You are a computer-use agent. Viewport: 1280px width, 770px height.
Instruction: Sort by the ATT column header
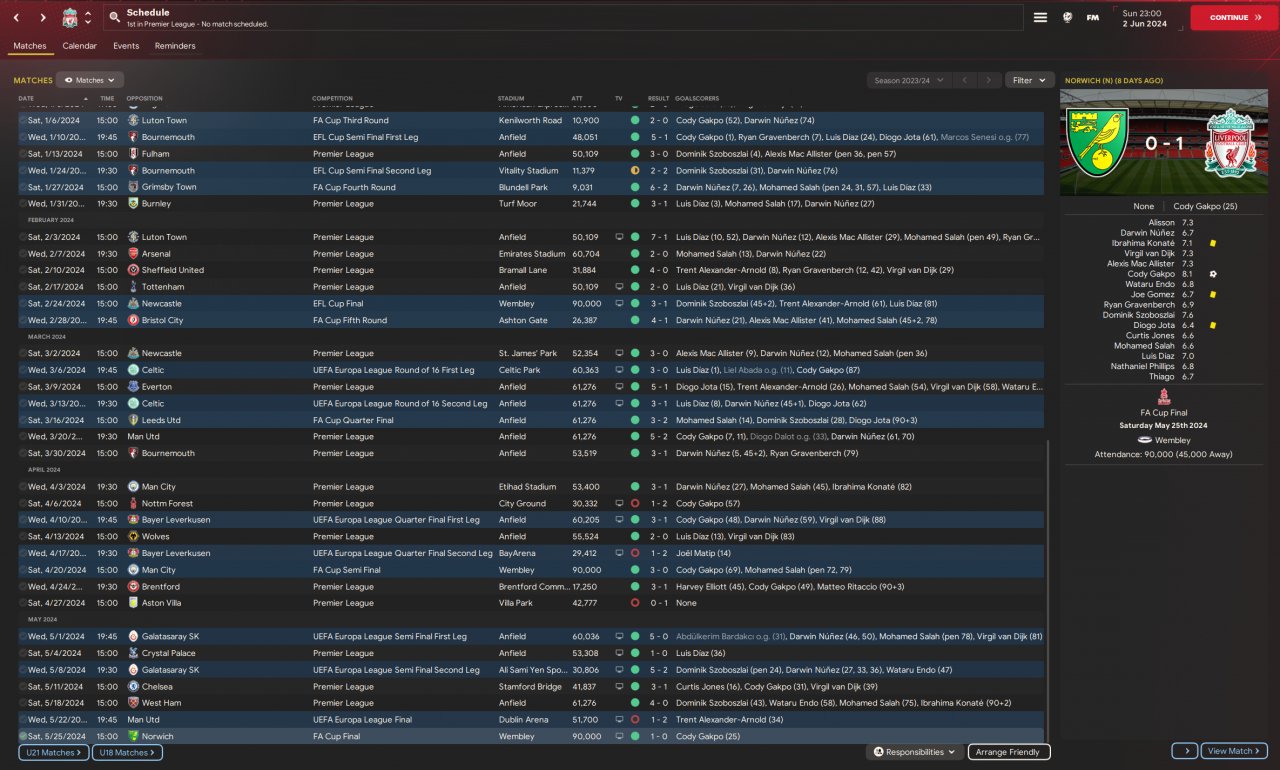click(x=577, y=99)
